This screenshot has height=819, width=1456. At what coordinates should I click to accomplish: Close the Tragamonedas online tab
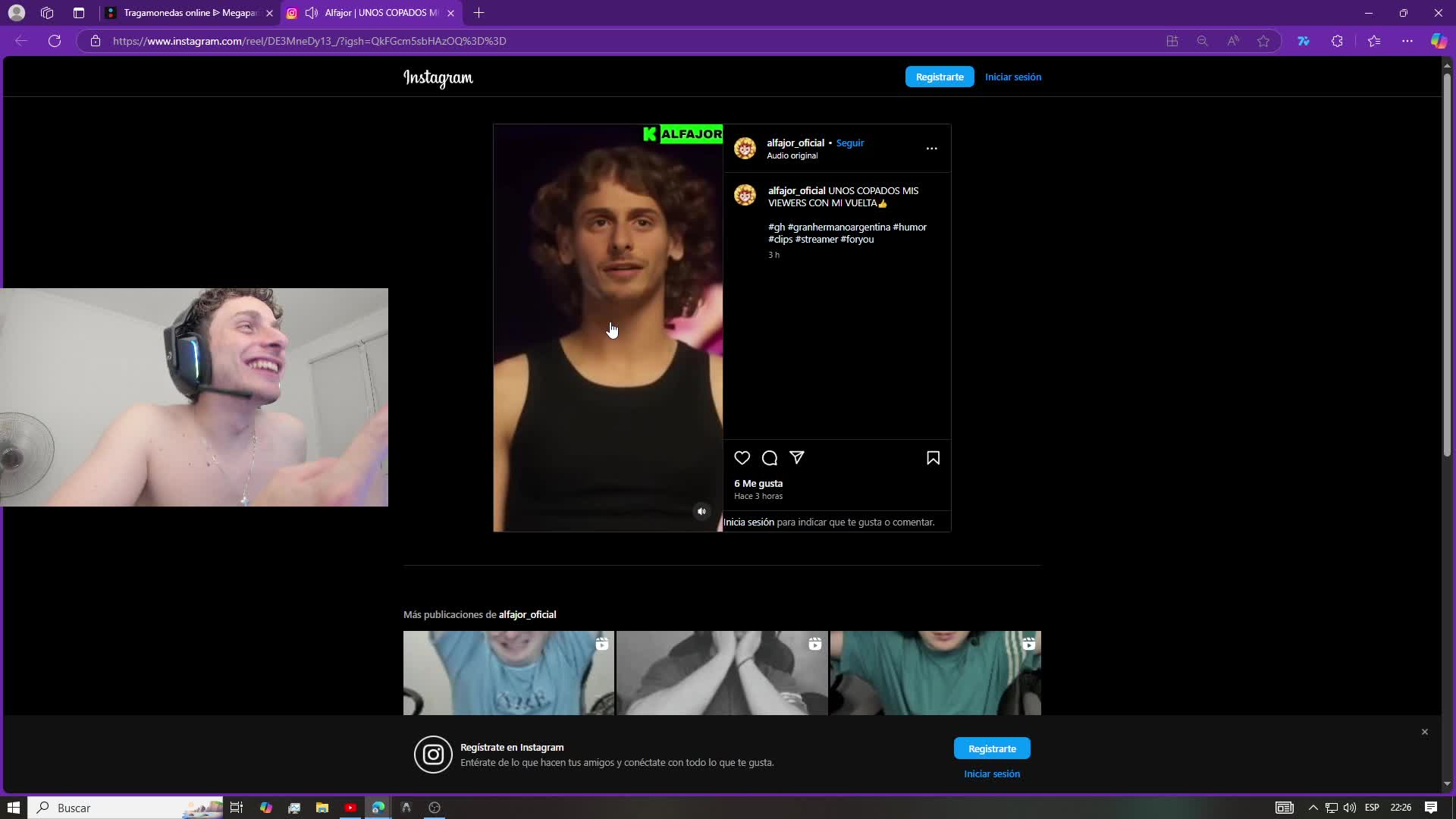point(269,13)
